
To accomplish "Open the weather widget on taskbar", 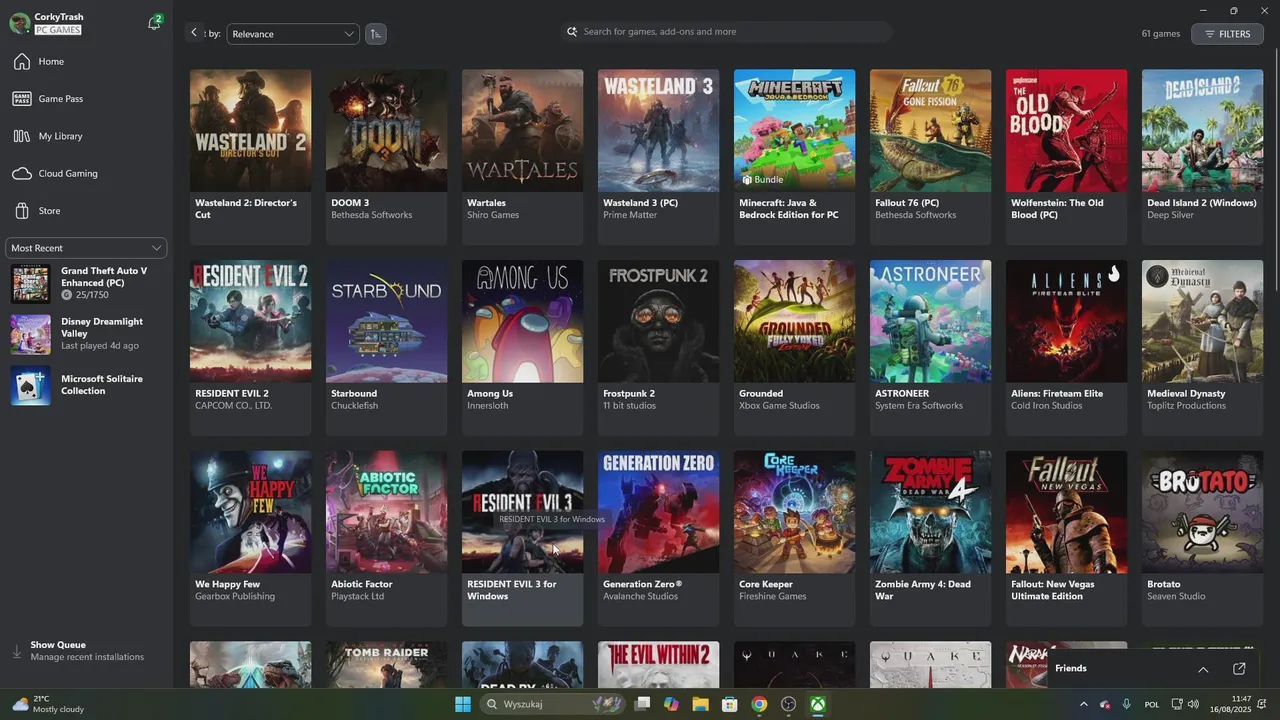I will tap(48, 704).
